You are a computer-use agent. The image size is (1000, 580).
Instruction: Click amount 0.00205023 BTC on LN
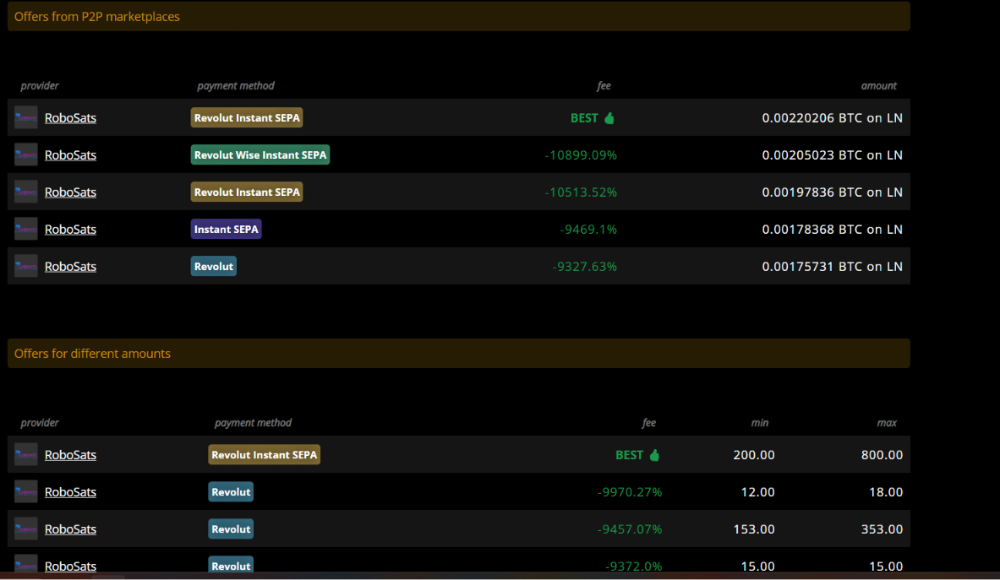[x=832, y=155]
